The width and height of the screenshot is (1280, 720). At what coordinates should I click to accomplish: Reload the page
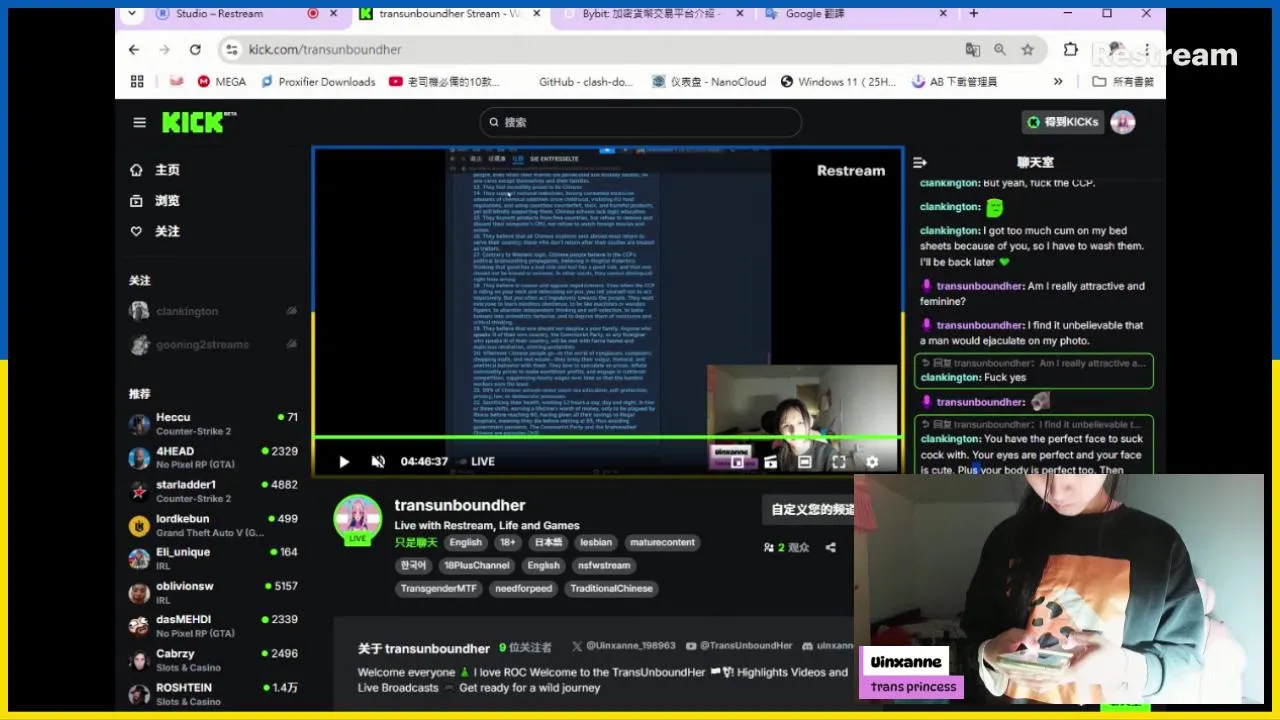click(195, 49)
